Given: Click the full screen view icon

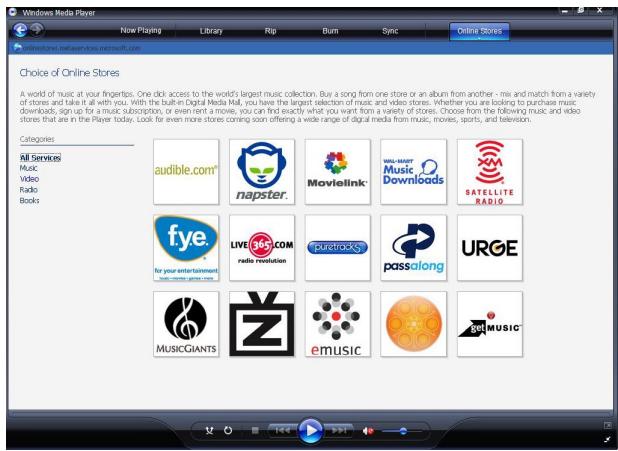Looking at the screenshot, I should [607, 425].
